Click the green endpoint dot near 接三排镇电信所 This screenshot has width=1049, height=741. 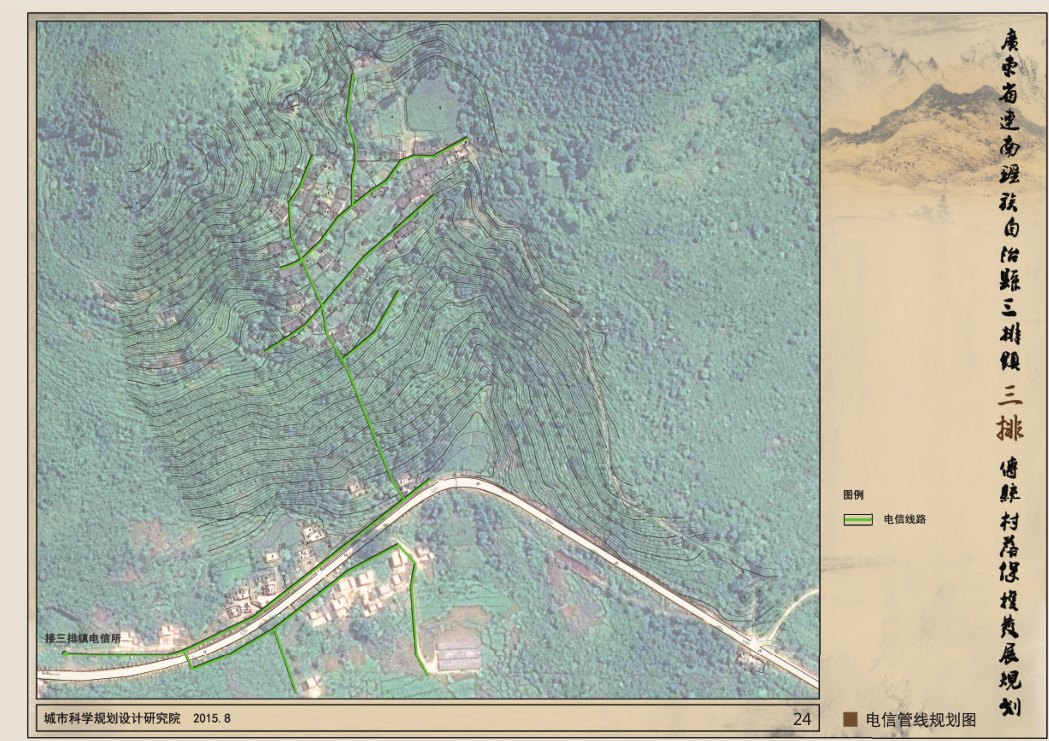(x=64, y=653)
